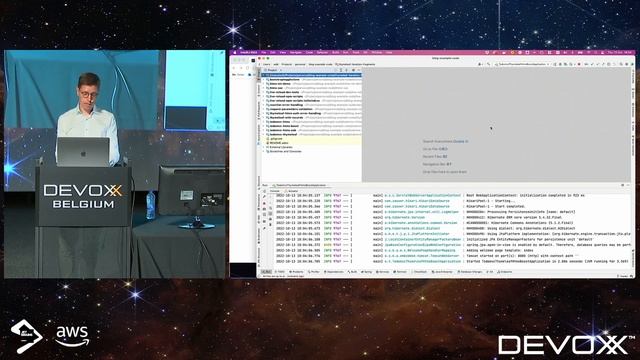Click red stop icon in Run panel sidebar
The height and width of the screenshot is (360, 640).
pos(264,203)
